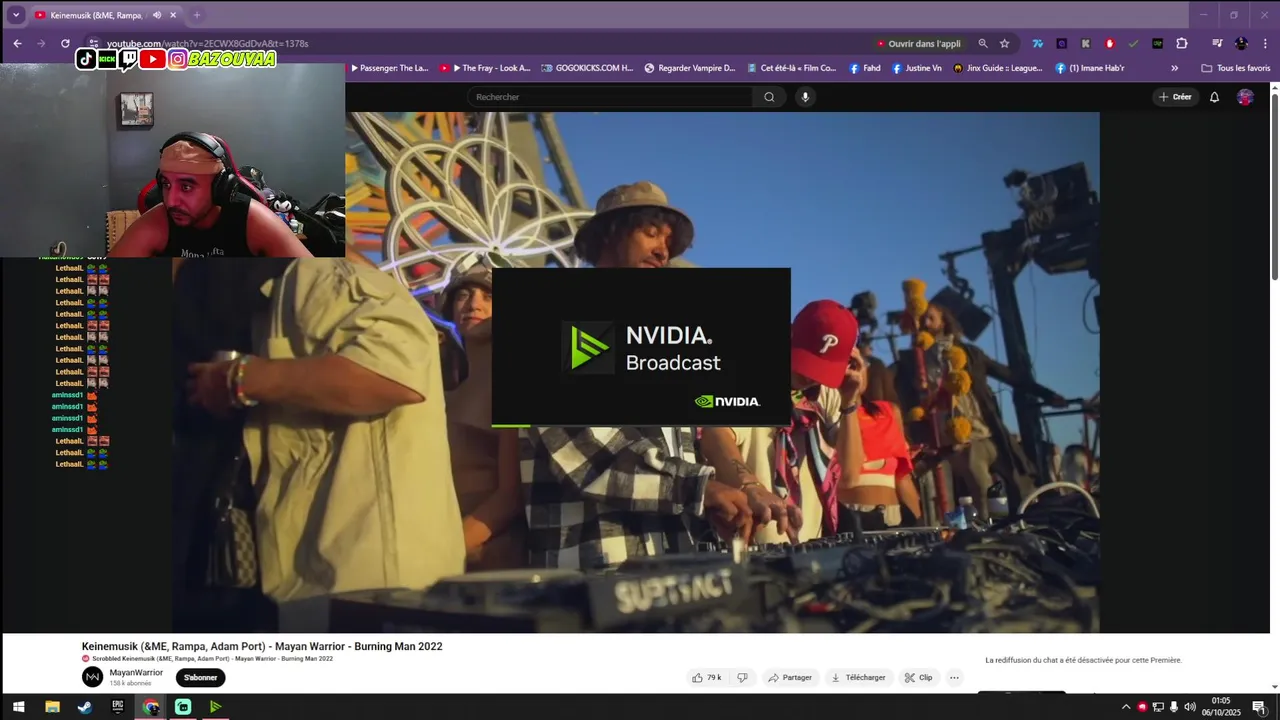Click the Scrobbled Keinemusik track link
The width and height of the screenshot is (1280, 720).
coord(212,658)
